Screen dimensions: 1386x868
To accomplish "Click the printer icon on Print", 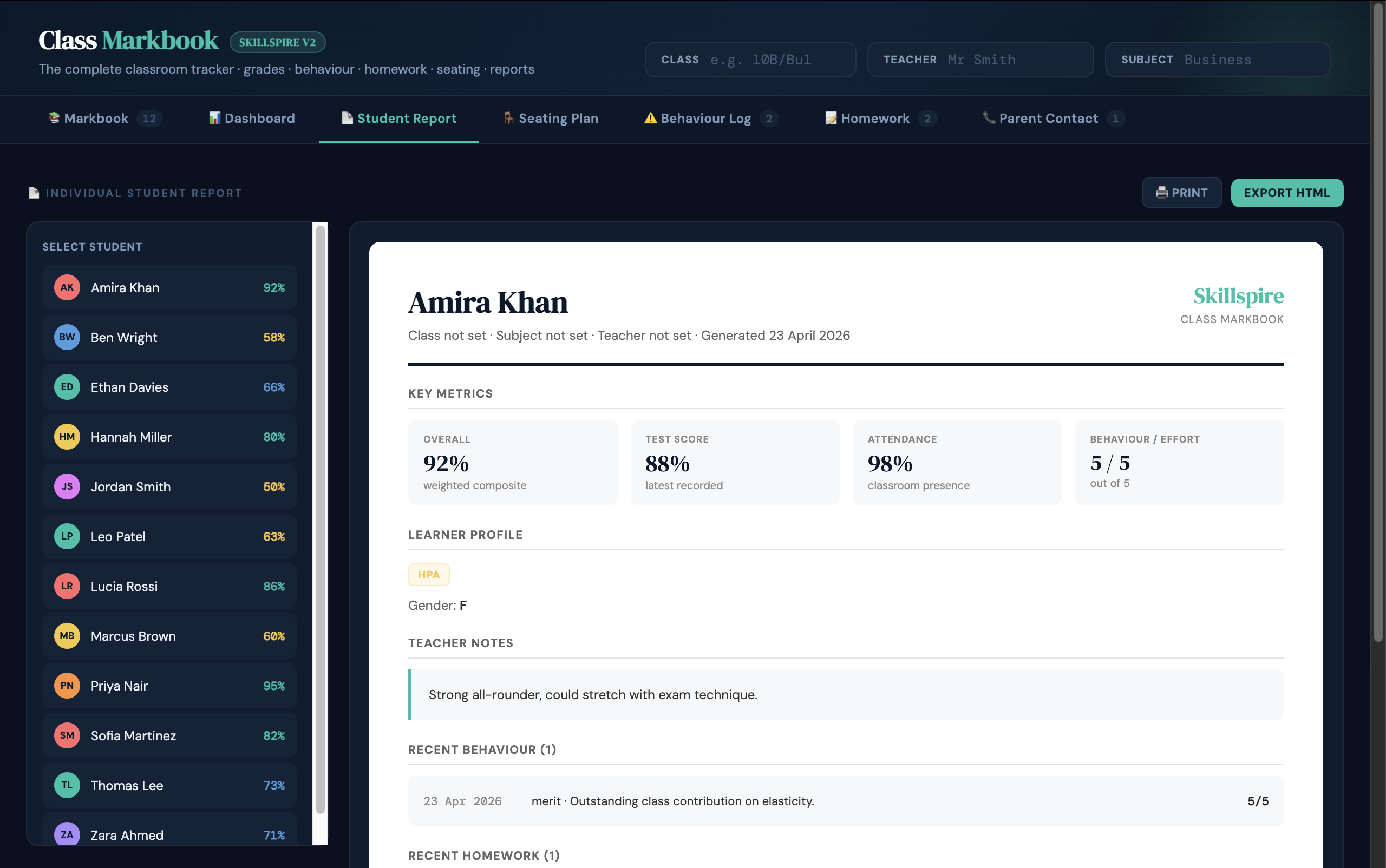I will 1161,193.
